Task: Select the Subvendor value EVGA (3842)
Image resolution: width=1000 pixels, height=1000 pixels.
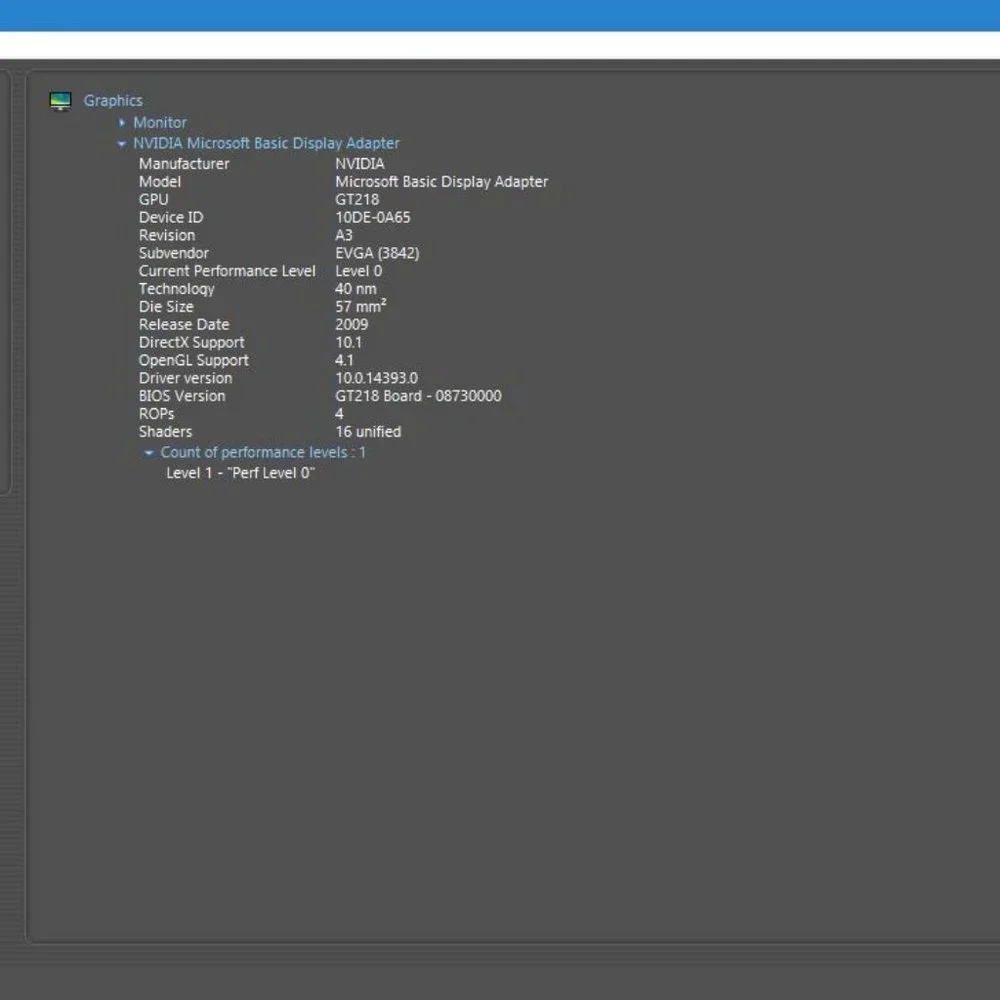Action: coord(377,253)
